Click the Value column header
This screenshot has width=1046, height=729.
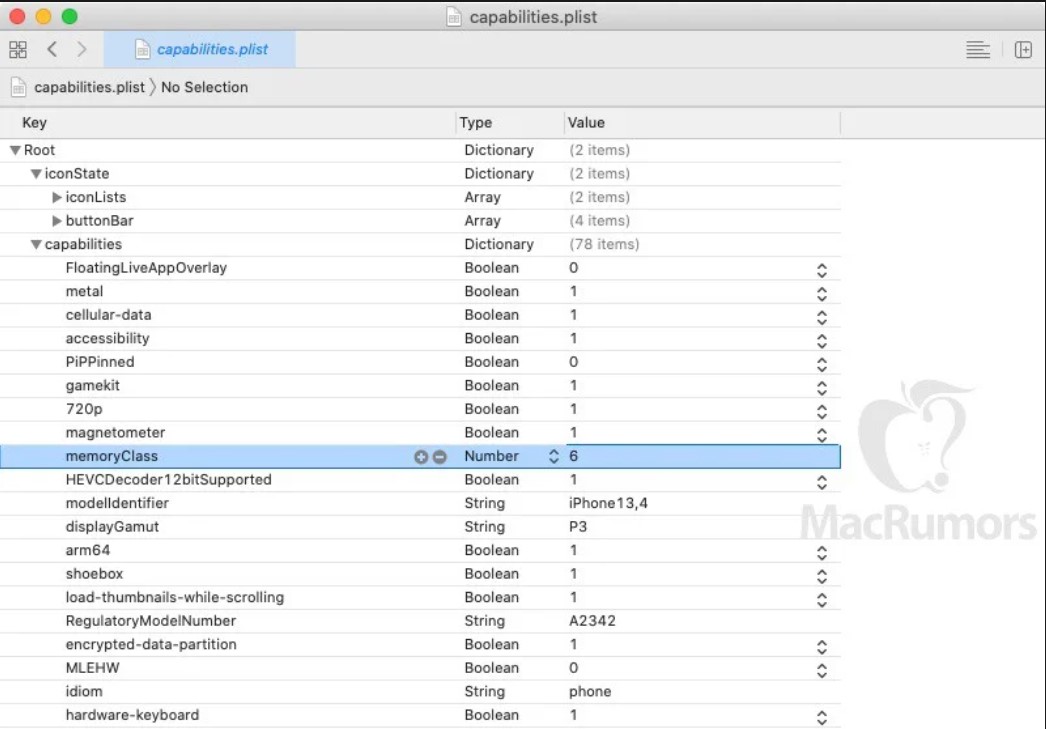[x=586, y=123]
